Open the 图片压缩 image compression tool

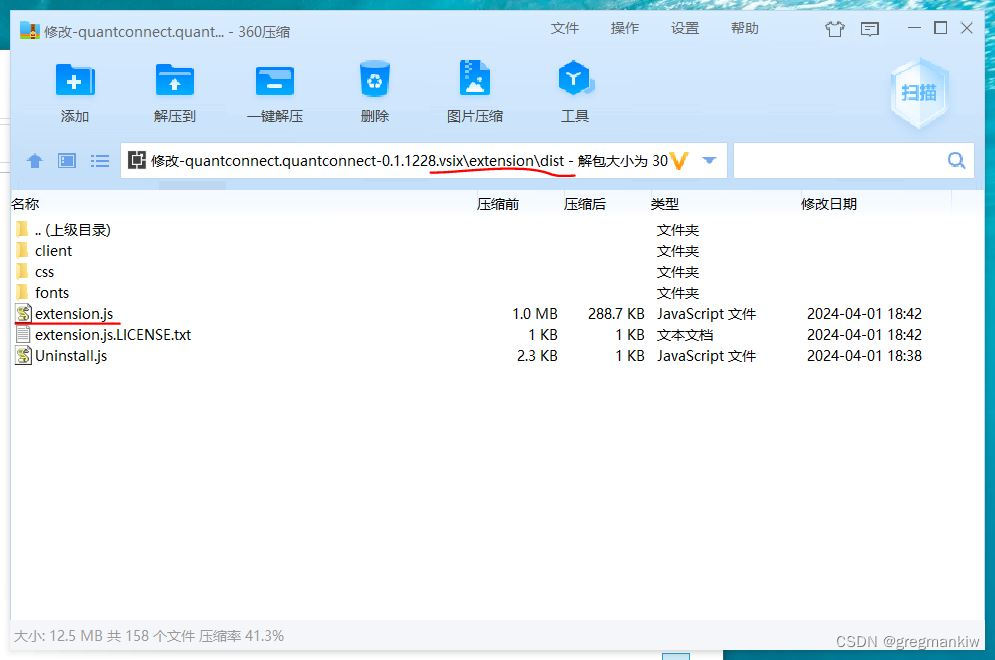475,79
